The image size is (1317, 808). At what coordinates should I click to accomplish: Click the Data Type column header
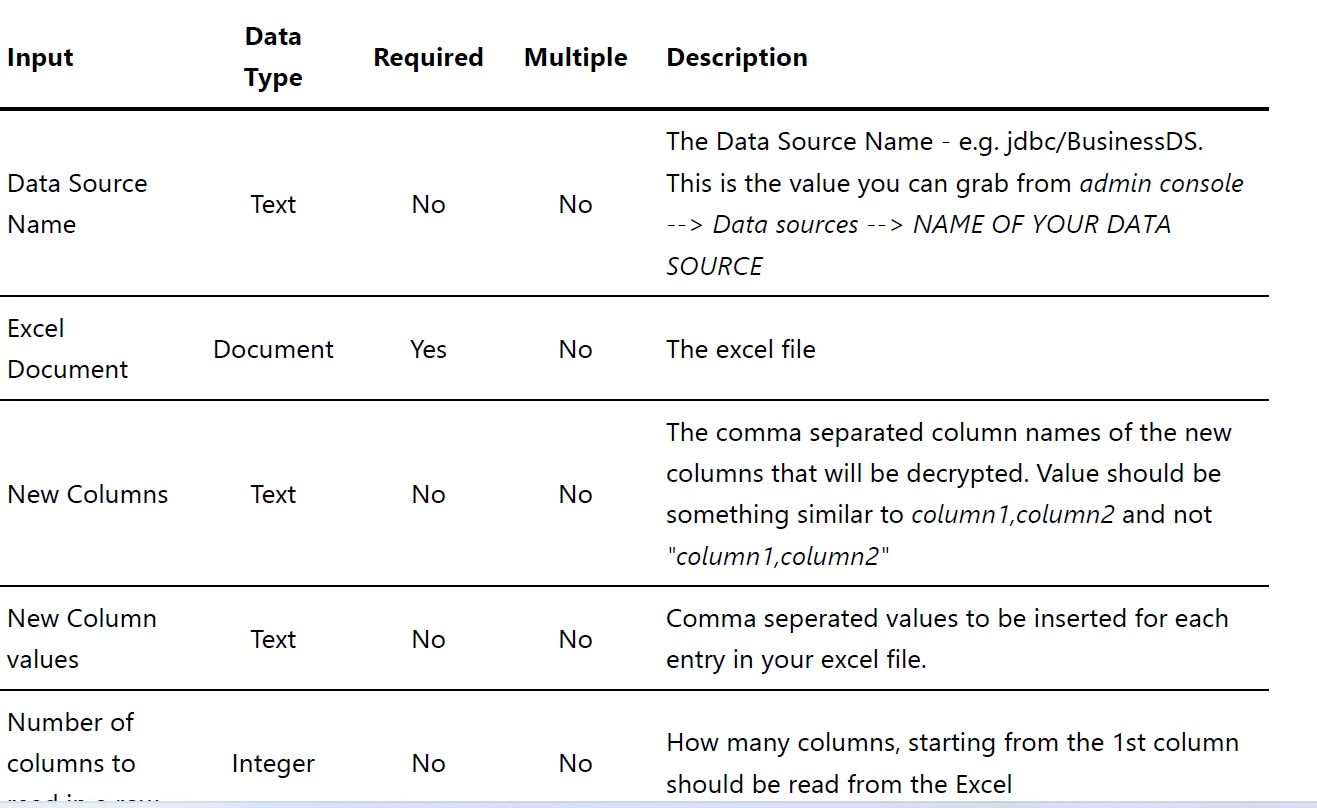[x=273, y=57]
